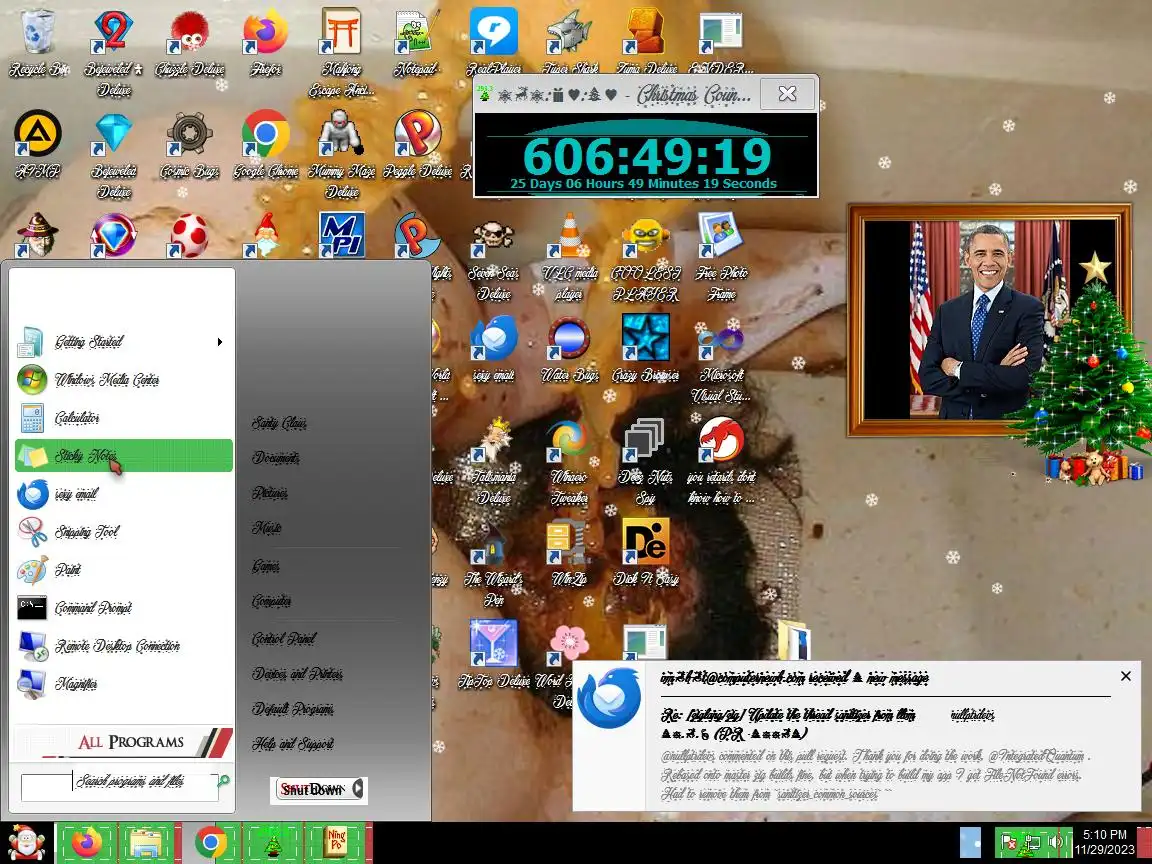Open the Recycle Bin desktop icon
The width and height of the screenshot is (1152, 864).
click(38, 43)
